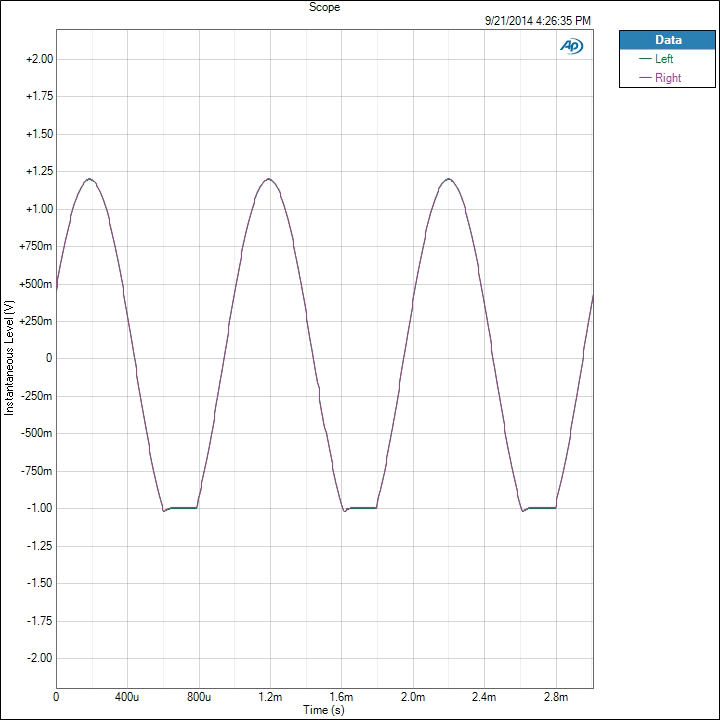Click the Instantaneous Level (V) axis label
Screen dimensions: 720x720
[9, 358]
